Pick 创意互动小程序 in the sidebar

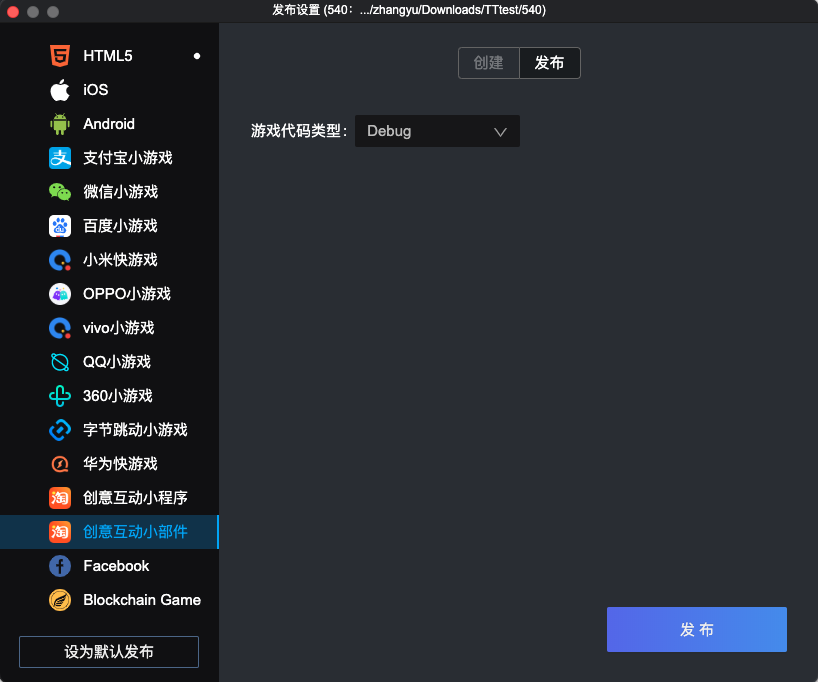135,498
